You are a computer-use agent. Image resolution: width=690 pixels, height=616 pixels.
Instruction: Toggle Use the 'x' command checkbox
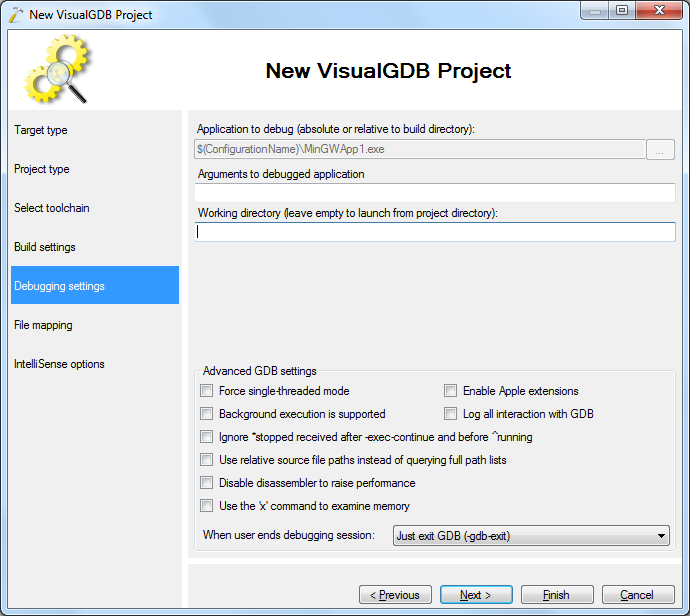pyautogui.click(x=206, y=506)
